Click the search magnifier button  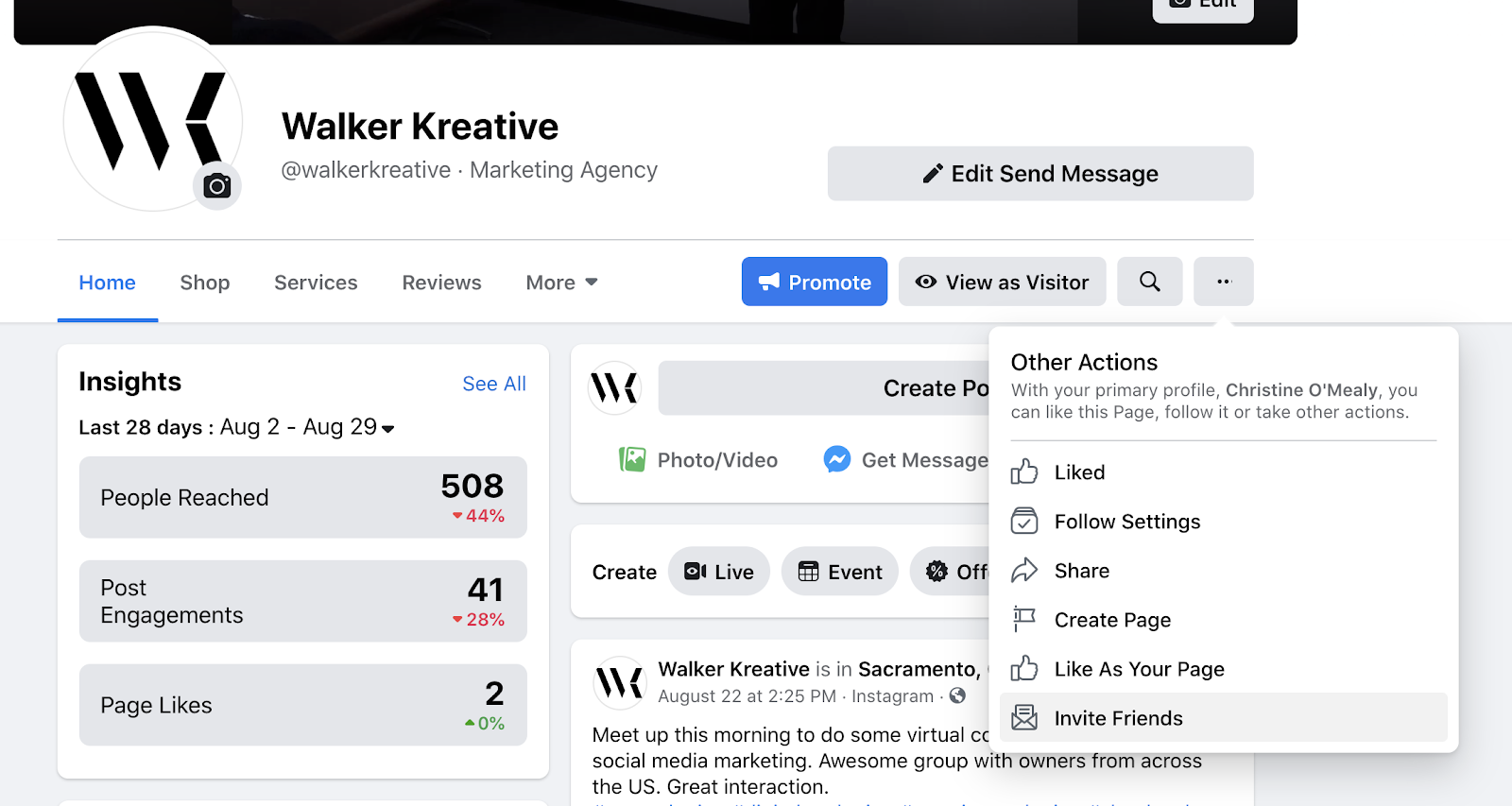click(1149, 282)
